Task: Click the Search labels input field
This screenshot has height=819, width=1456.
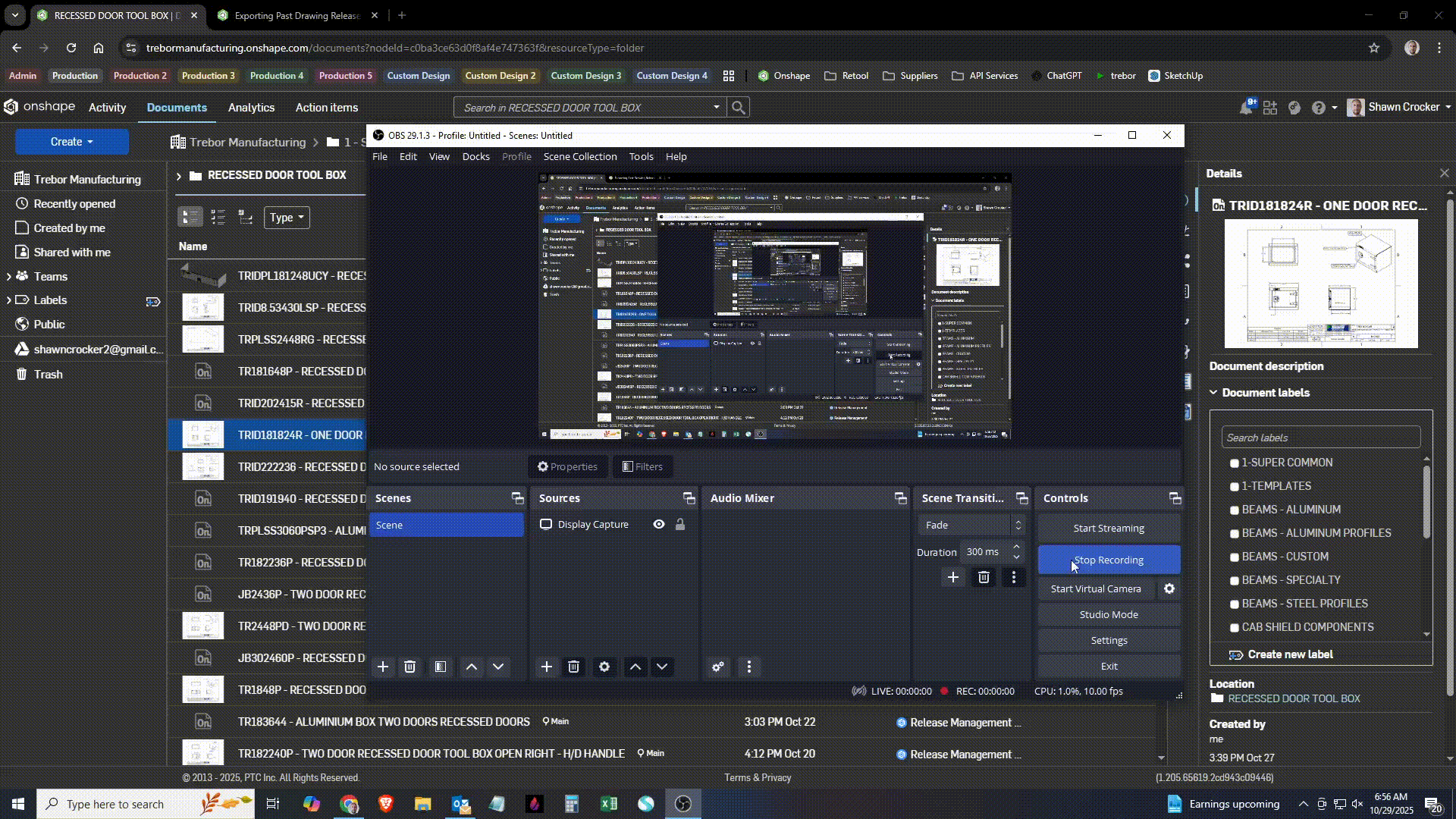Action: coord(1320,438)
